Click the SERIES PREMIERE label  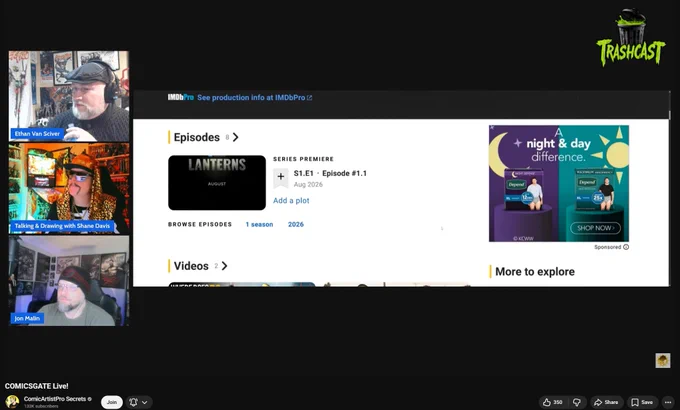(303, 159)
